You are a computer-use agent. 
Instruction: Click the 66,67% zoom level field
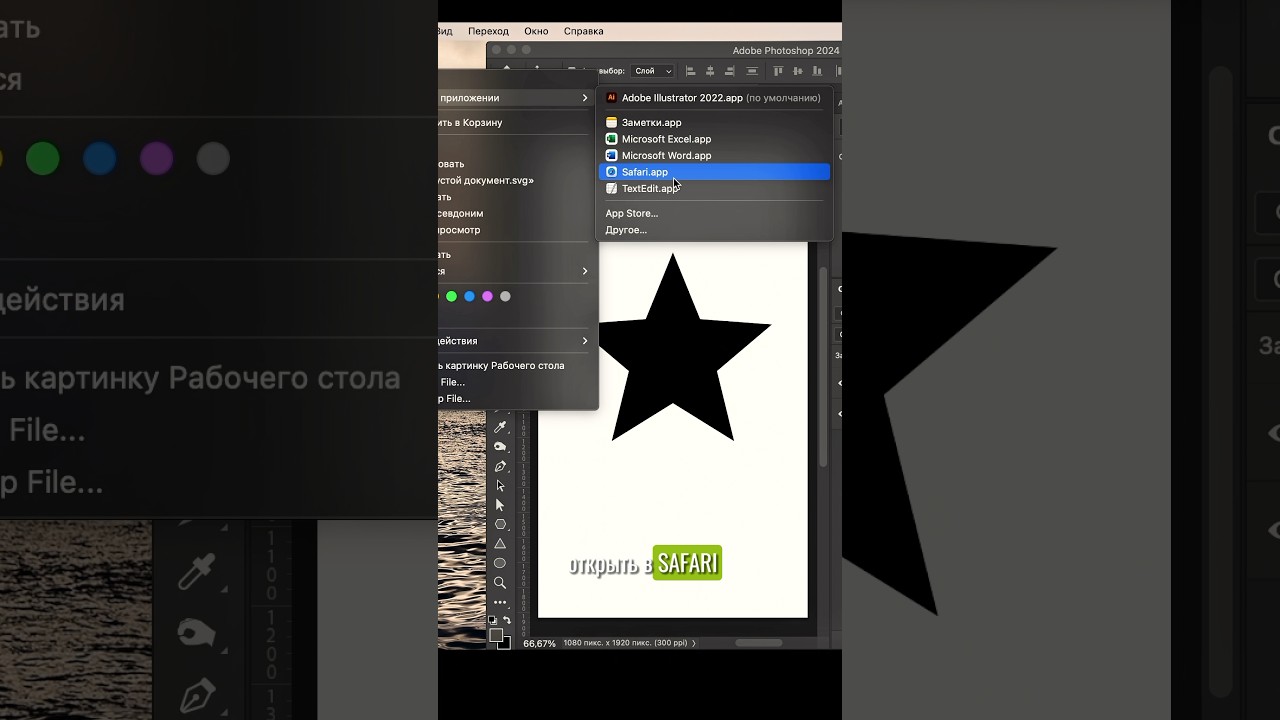click(539, 643)
